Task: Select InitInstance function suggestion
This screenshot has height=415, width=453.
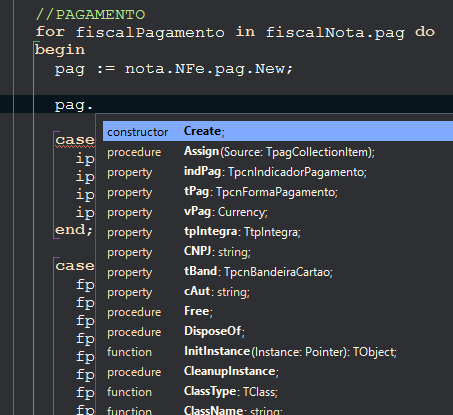Action: 278,352
